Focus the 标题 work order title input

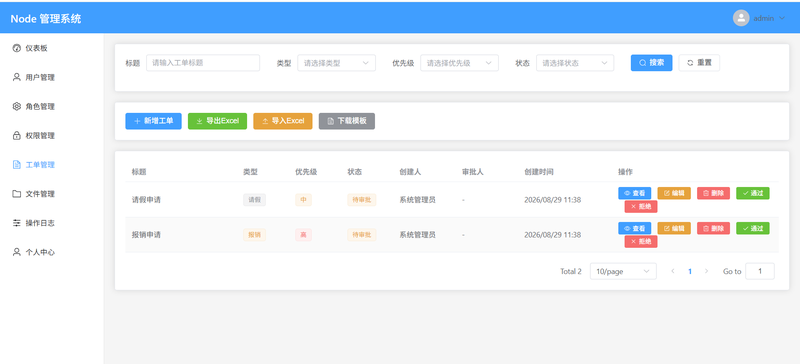203,63
